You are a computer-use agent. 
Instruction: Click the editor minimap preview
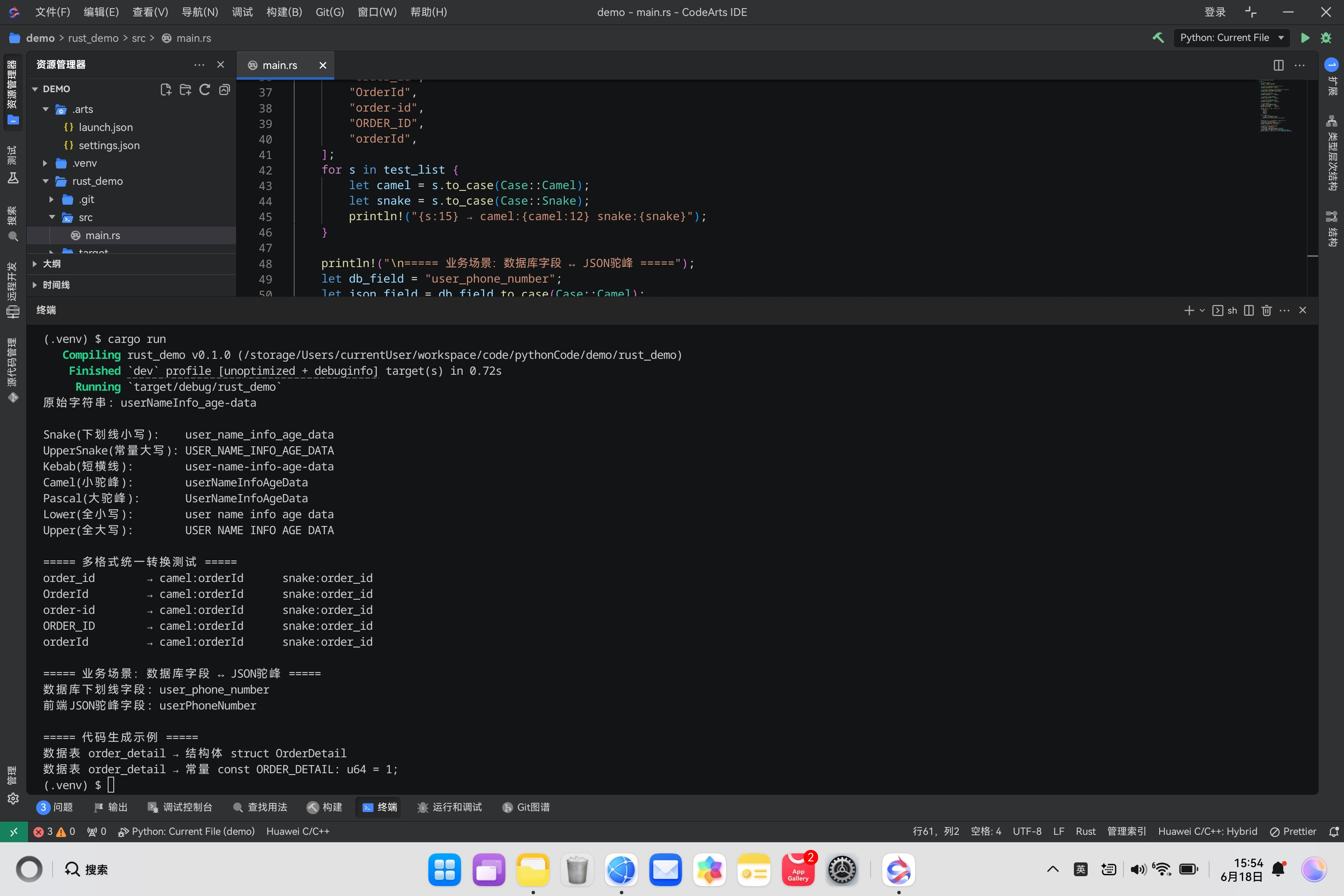pos(1275,107)
